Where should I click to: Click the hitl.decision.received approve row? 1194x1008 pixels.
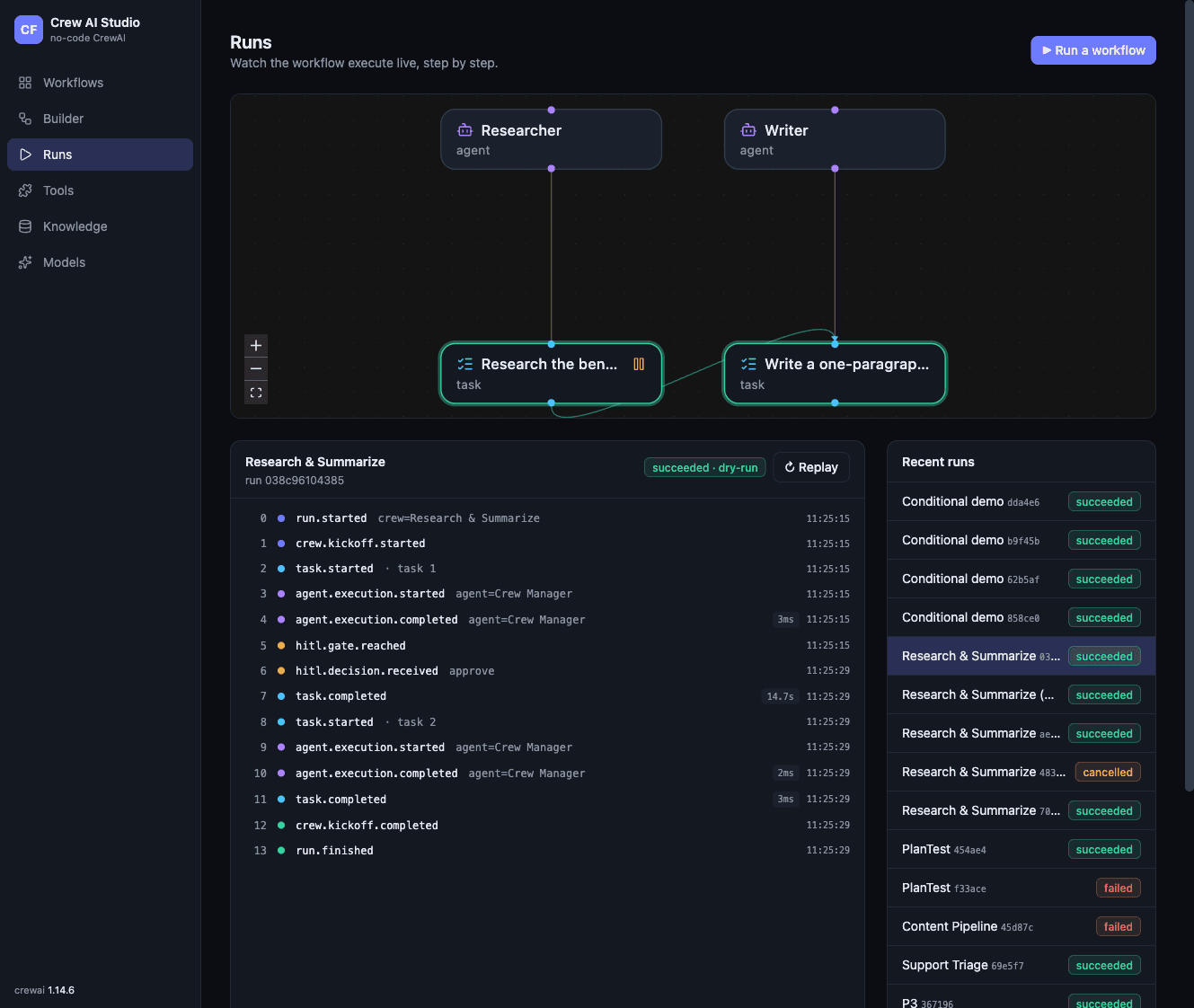coord(548,671)
